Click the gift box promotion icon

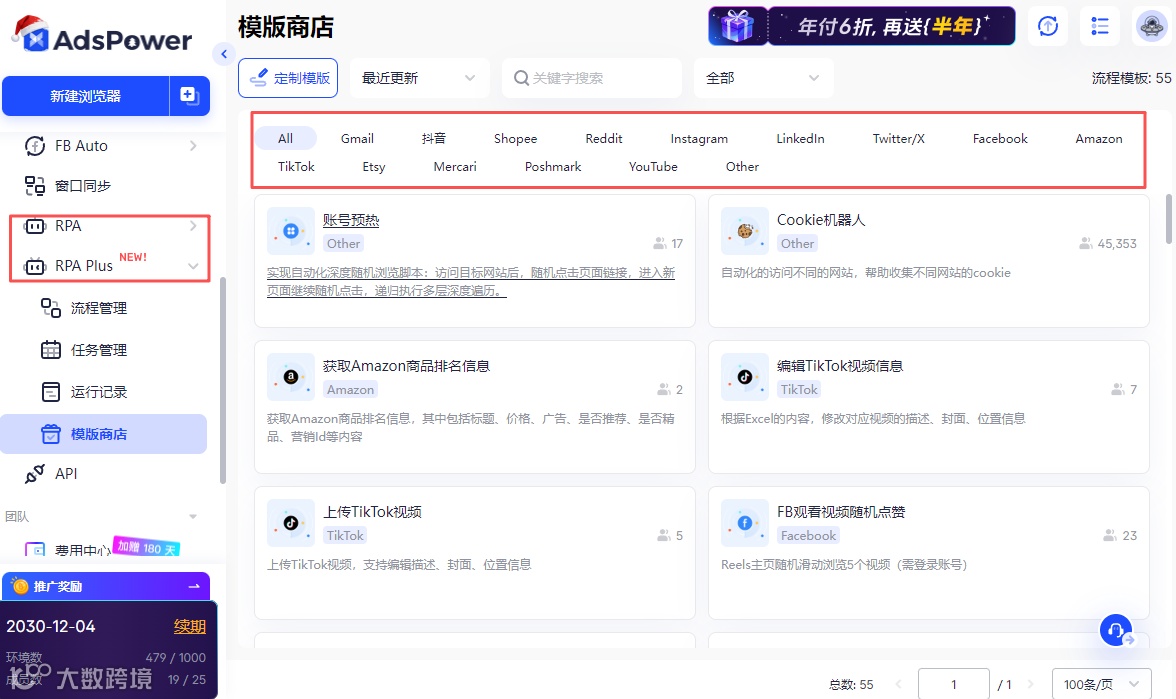[737, 26]
